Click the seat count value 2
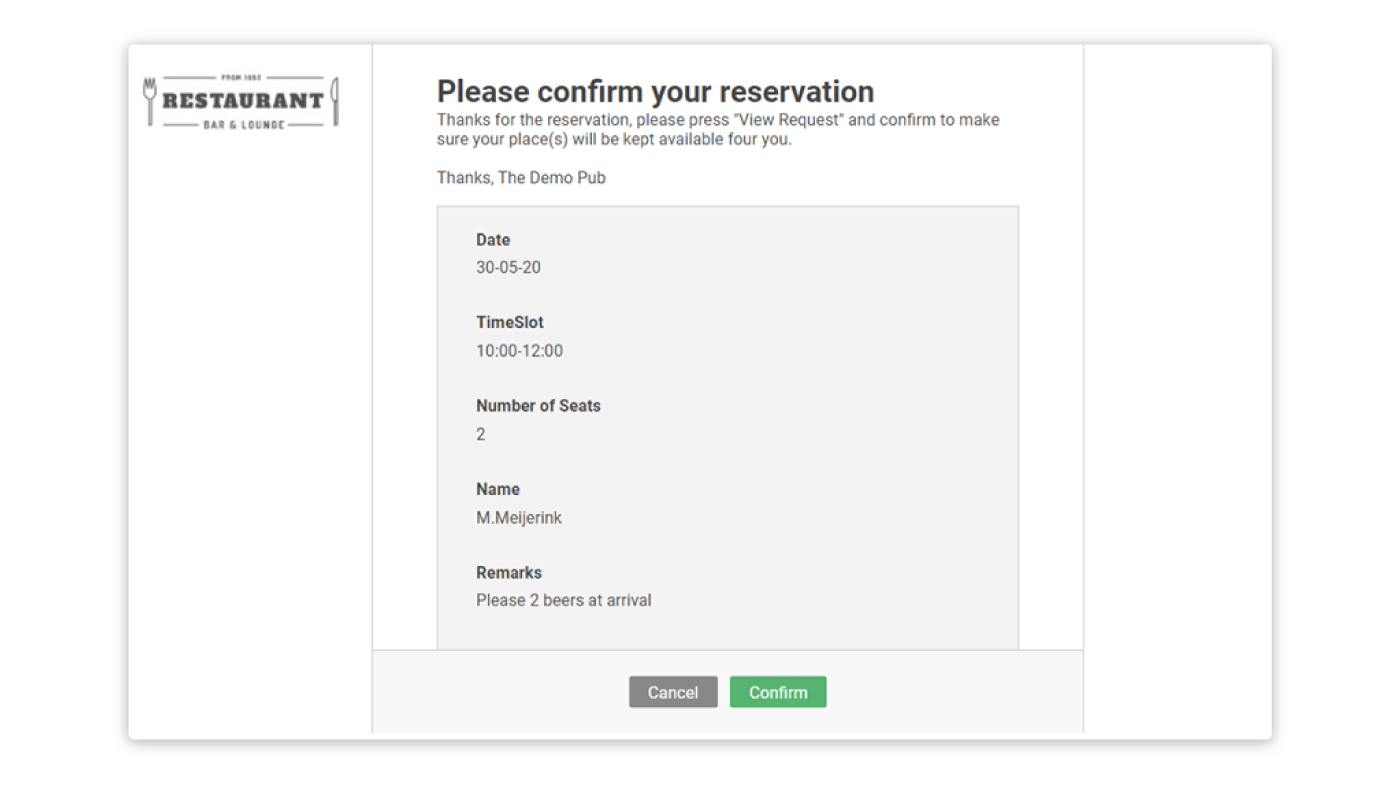 481,434
